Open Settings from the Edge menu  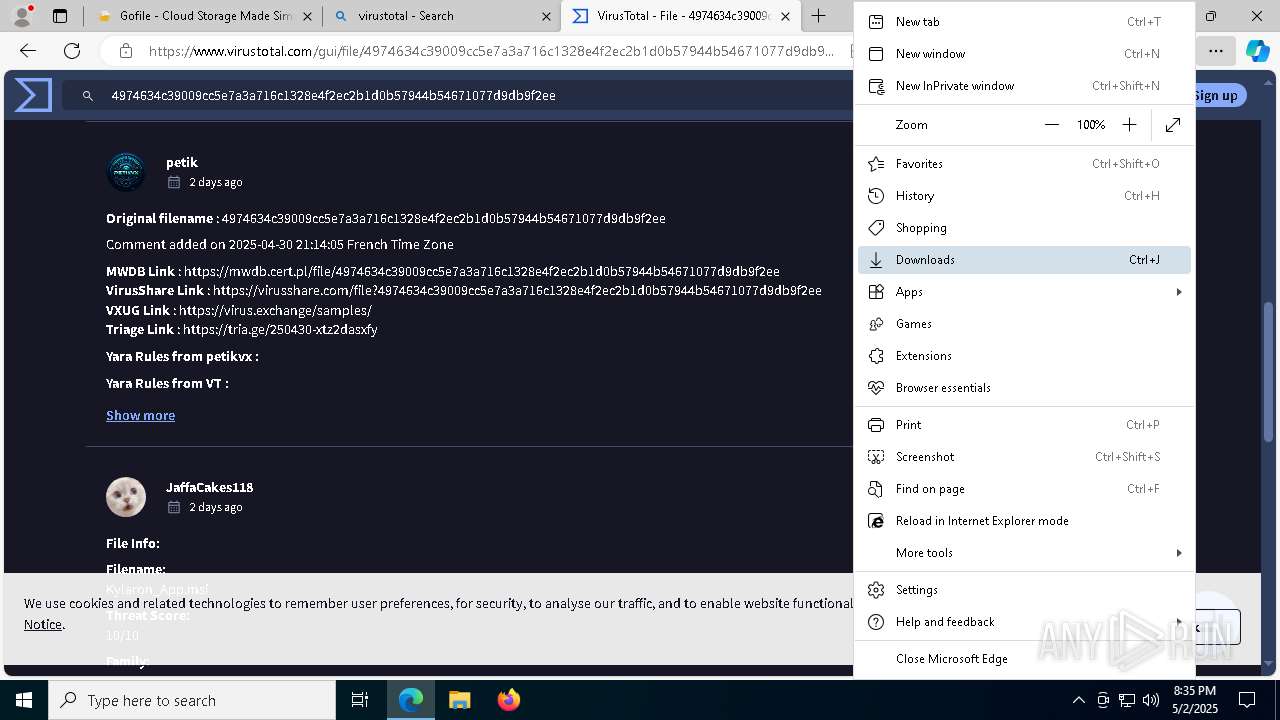coord(1024,590)
